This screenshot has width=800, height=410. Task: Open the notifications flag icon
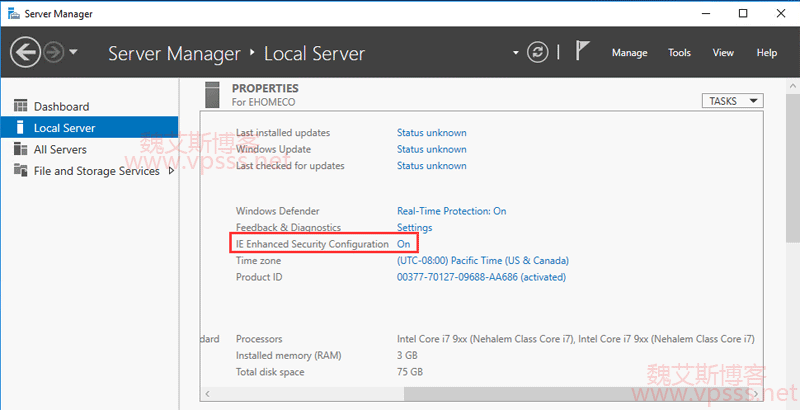(x=584, y=52)
